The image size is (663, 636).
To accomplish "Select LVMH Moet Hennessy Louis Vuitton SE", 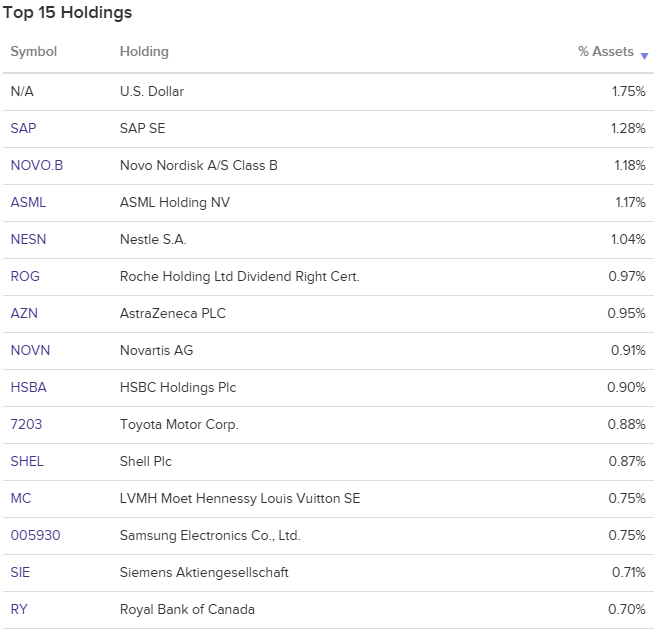I will click(x=240, y=499).
